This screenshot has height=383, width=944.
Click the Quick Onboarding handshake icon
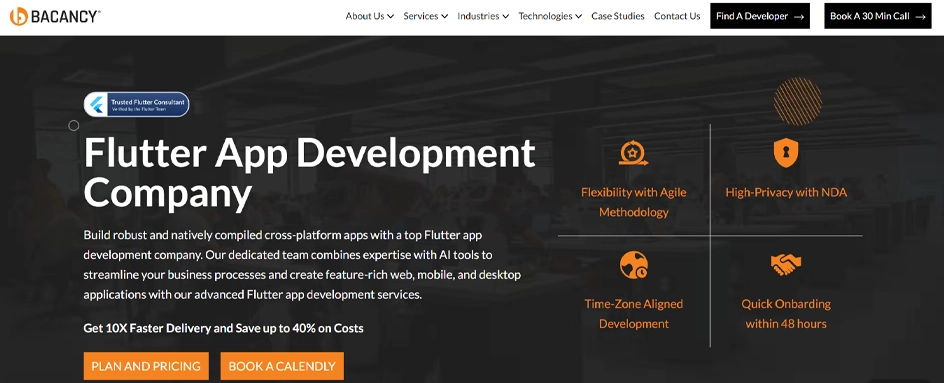786,264
